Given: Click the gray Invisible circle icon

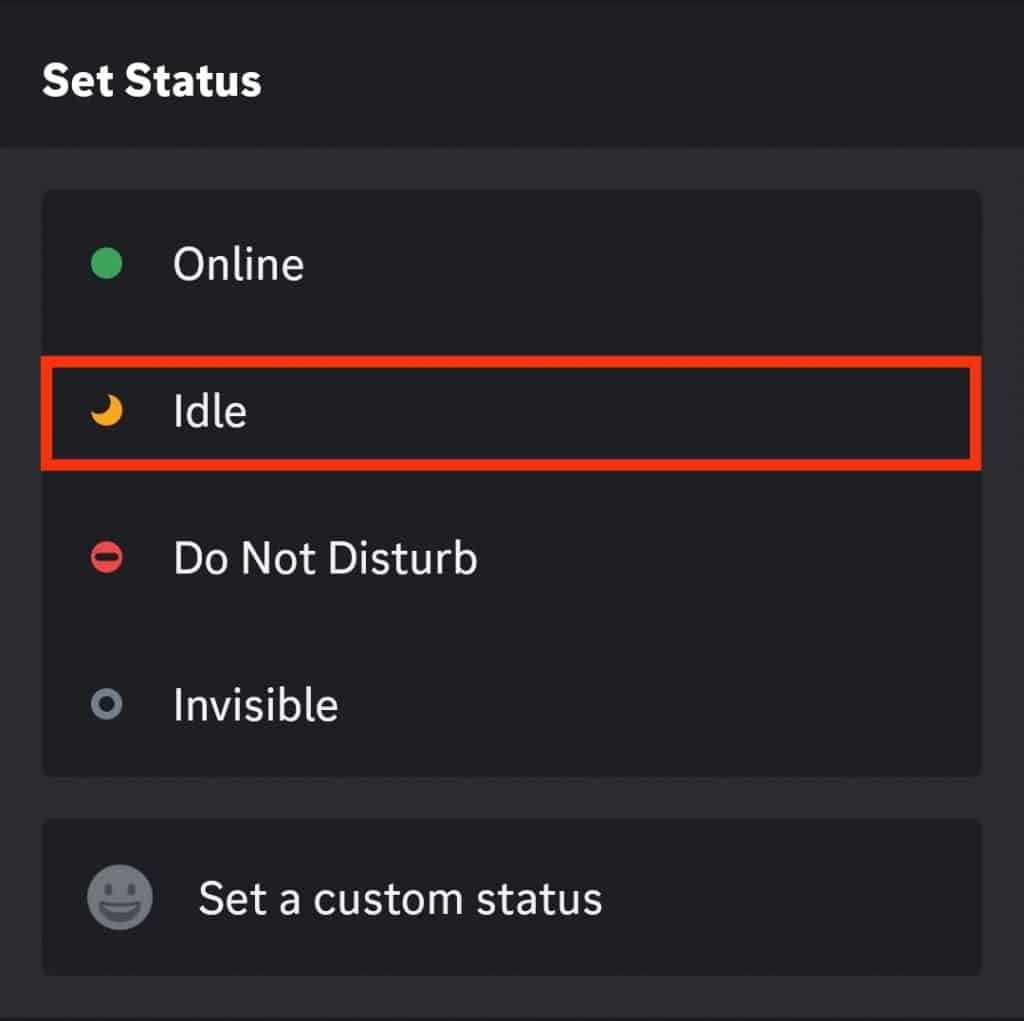Looking at the screenshot, I should (108, 704).
